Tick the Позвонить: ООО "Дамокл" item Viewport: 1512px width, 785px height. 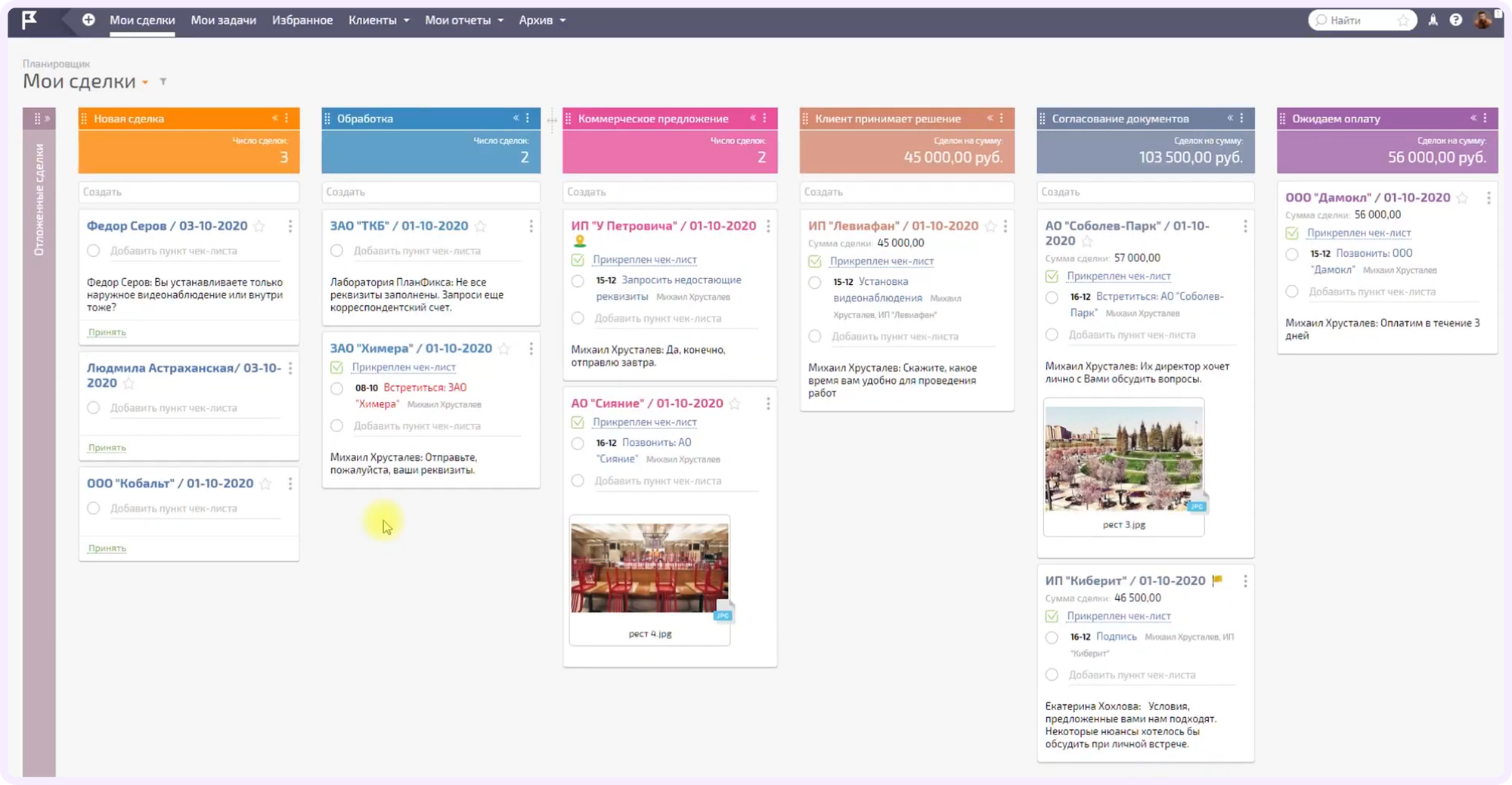click(1292, 255)
